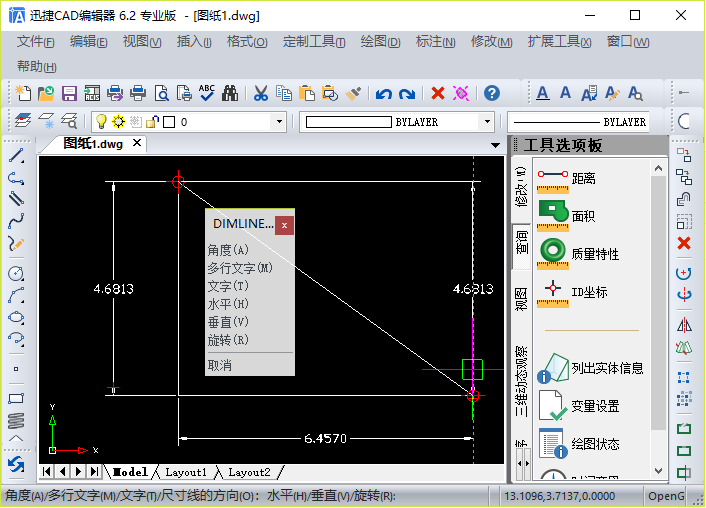Click the Mass Properties 质量特性 icon

click(553, 254)
